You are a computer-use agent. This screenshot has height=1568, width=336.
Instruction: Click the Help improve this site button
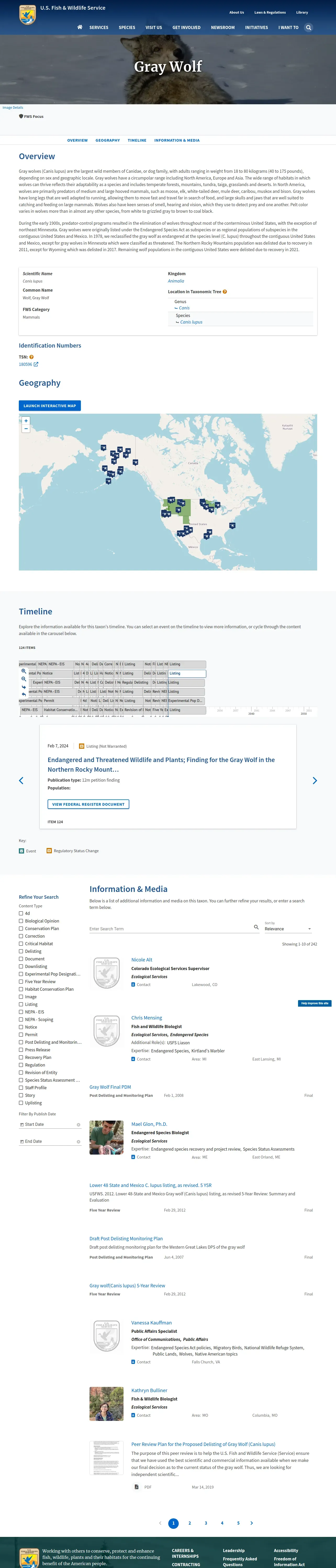coord(315,1003)
